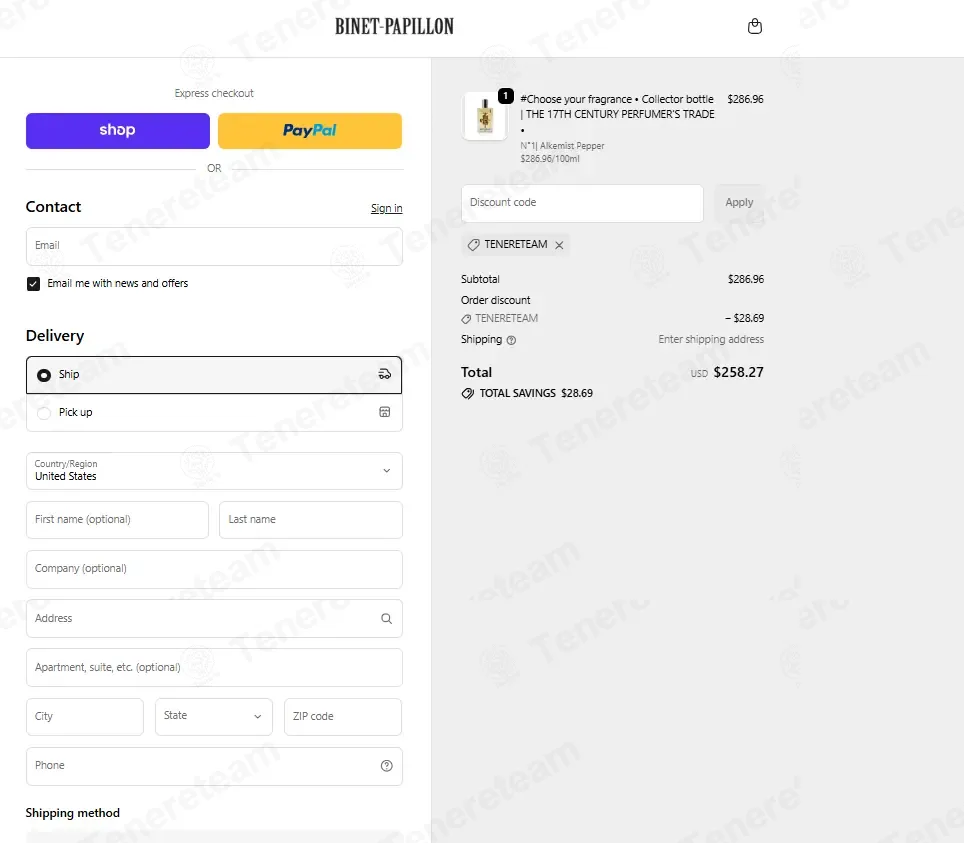Click the Pick up store icon
Viewport: 964px width, 843px height.
pos(384,412)
